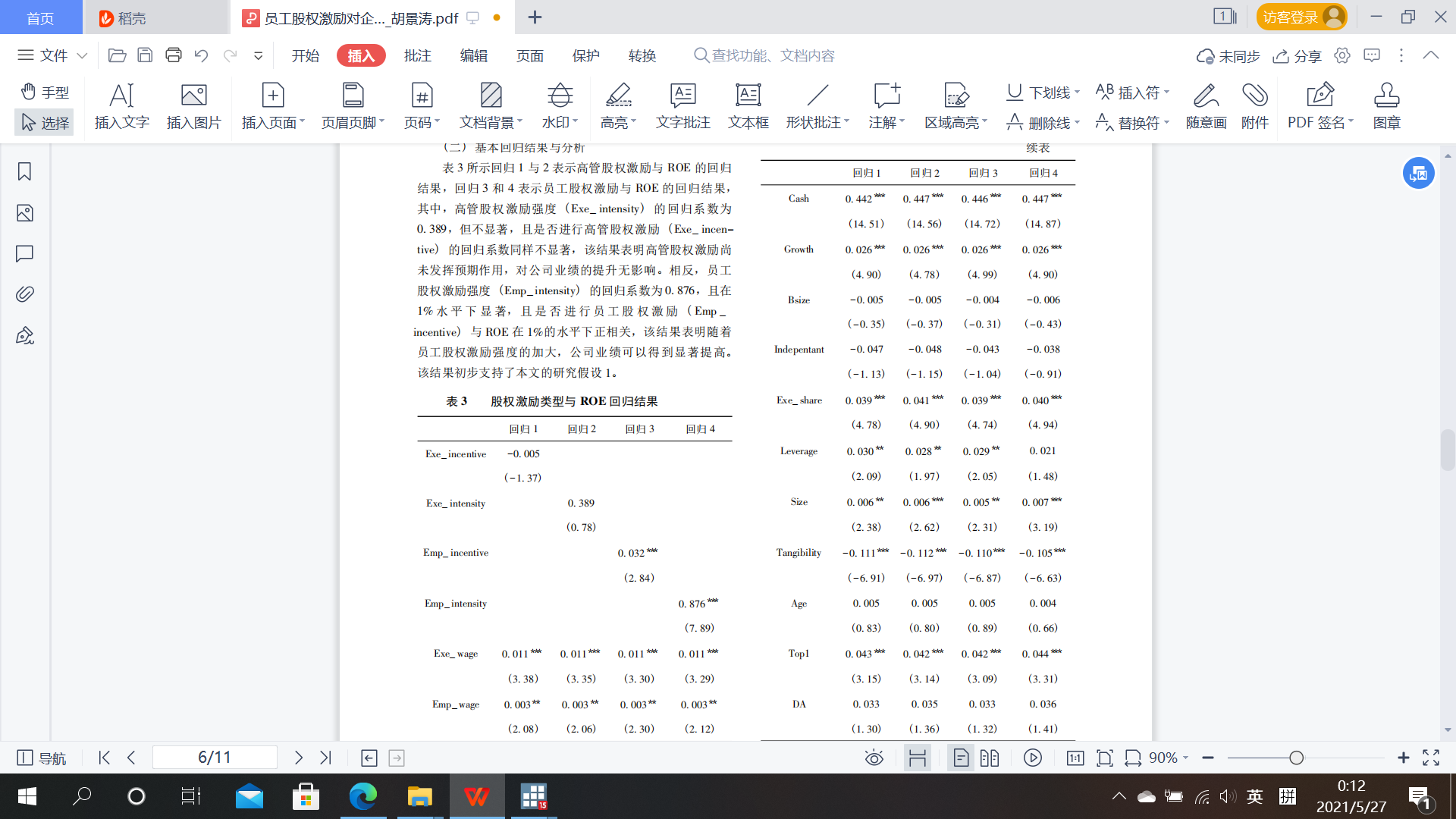Open the bookmark panel in sidebar
1456x819 pixels.
pos(24,172)
